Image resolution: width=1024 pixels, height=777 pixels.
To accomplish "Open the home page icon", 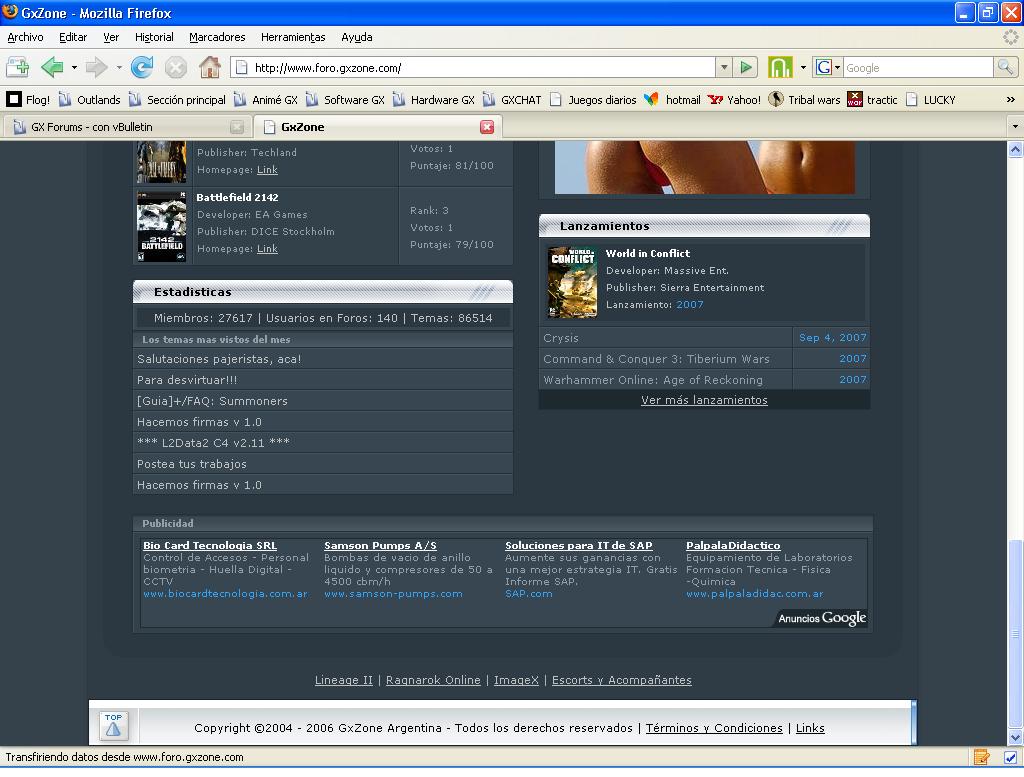I will coord(210,67).
